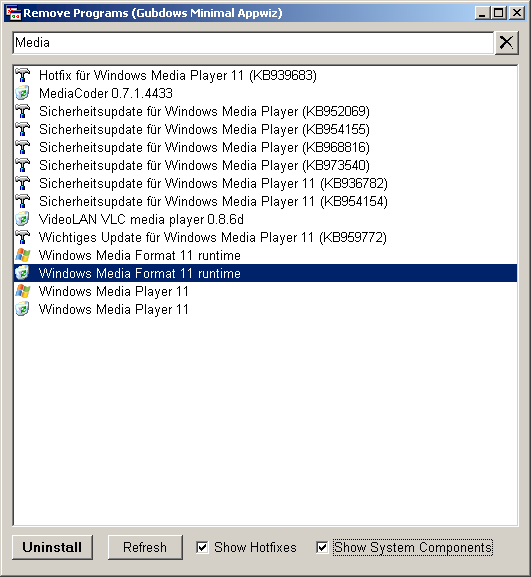The image size is (531, 577).
Task: Click the hammer icon beside Hotfix KB939683
Action: (x=23, y=75)
